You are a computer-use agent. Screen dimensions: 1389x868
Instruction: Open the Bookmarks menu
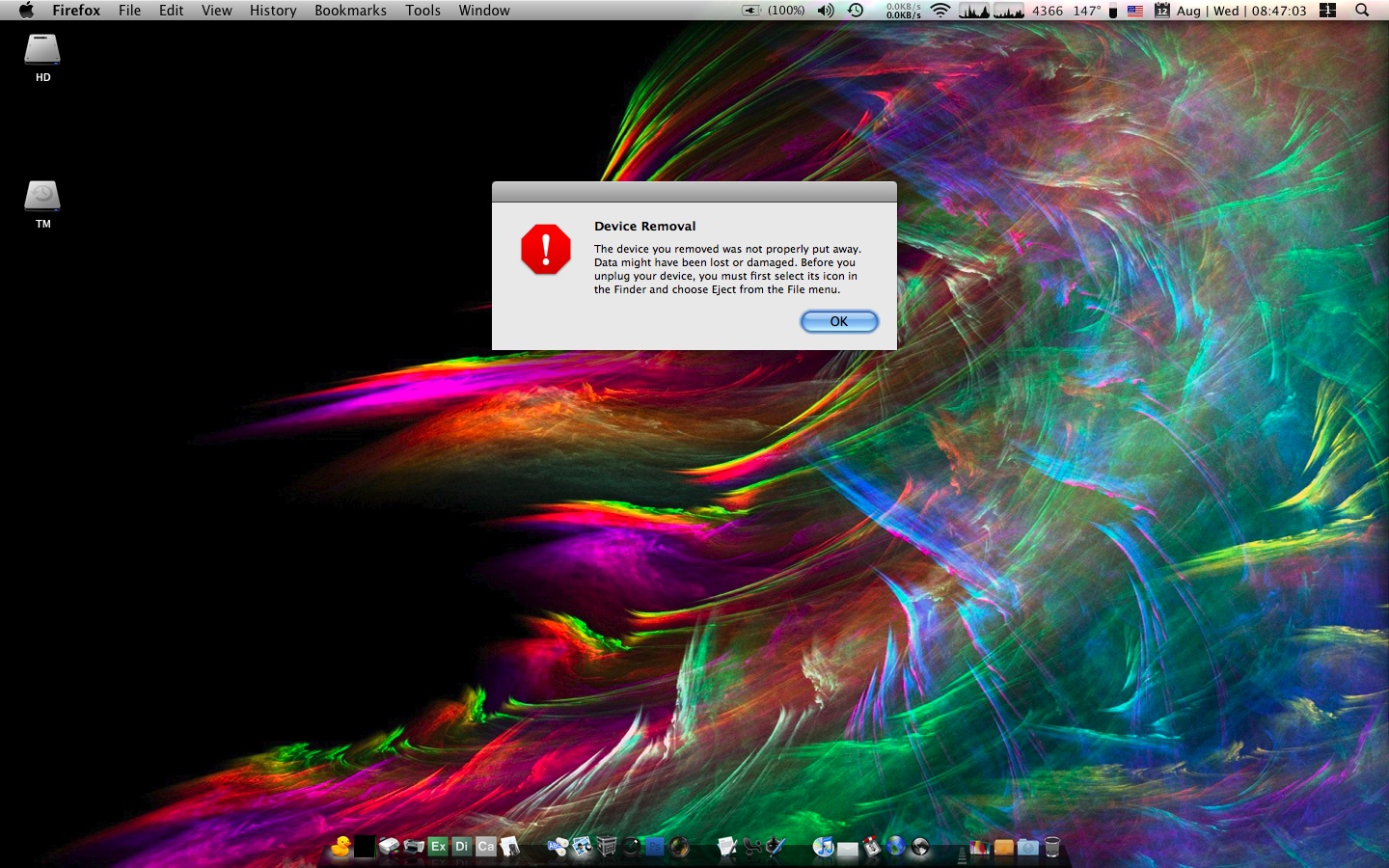pos(350,11)
